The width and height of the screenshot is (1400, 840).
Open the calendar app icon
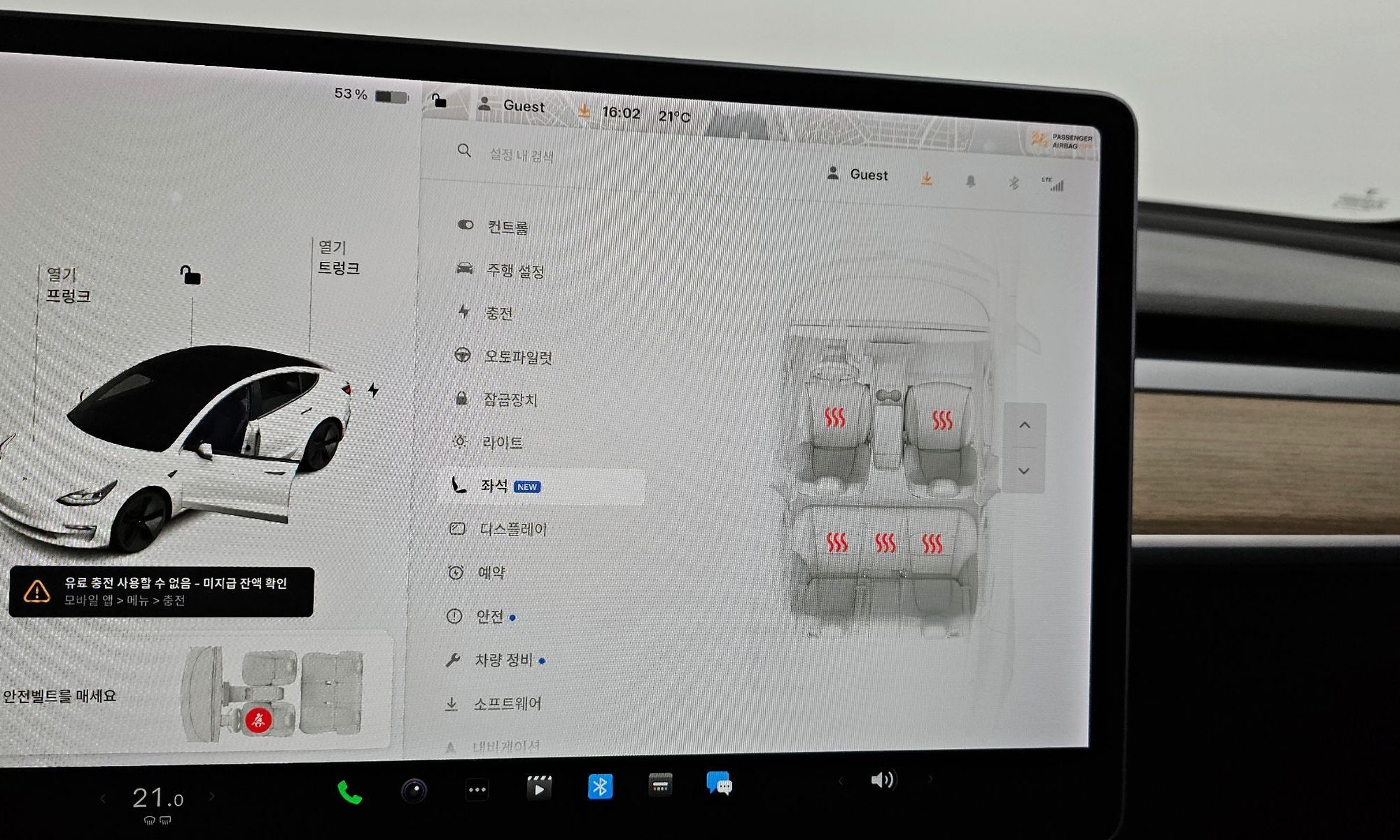coord(660,785)
